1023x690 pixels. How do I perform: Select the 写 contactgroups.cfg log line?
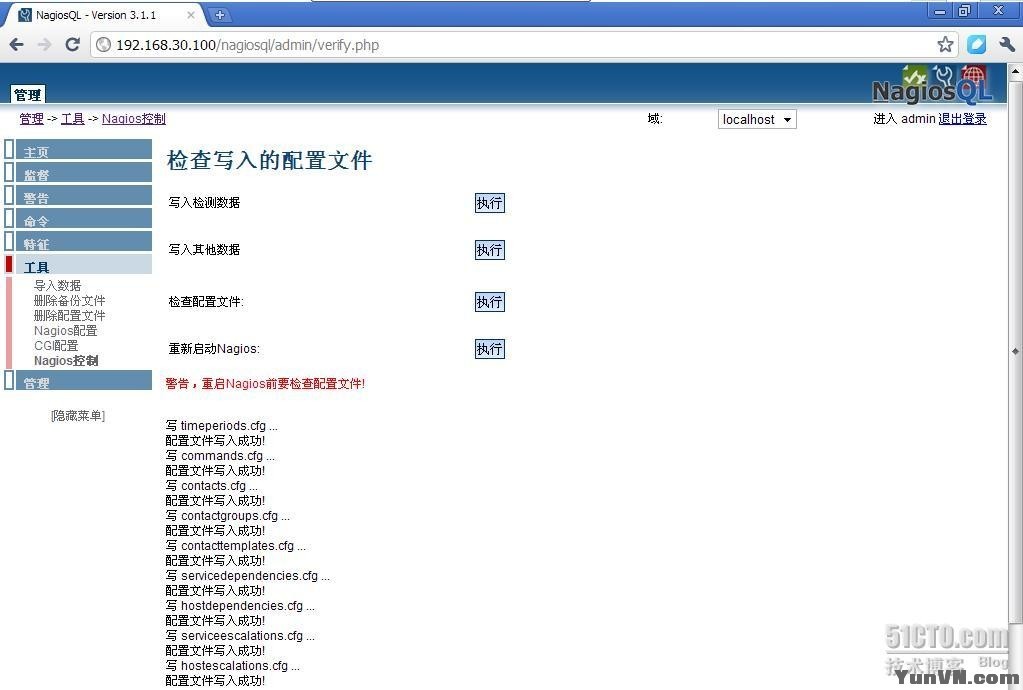(228, 516)
